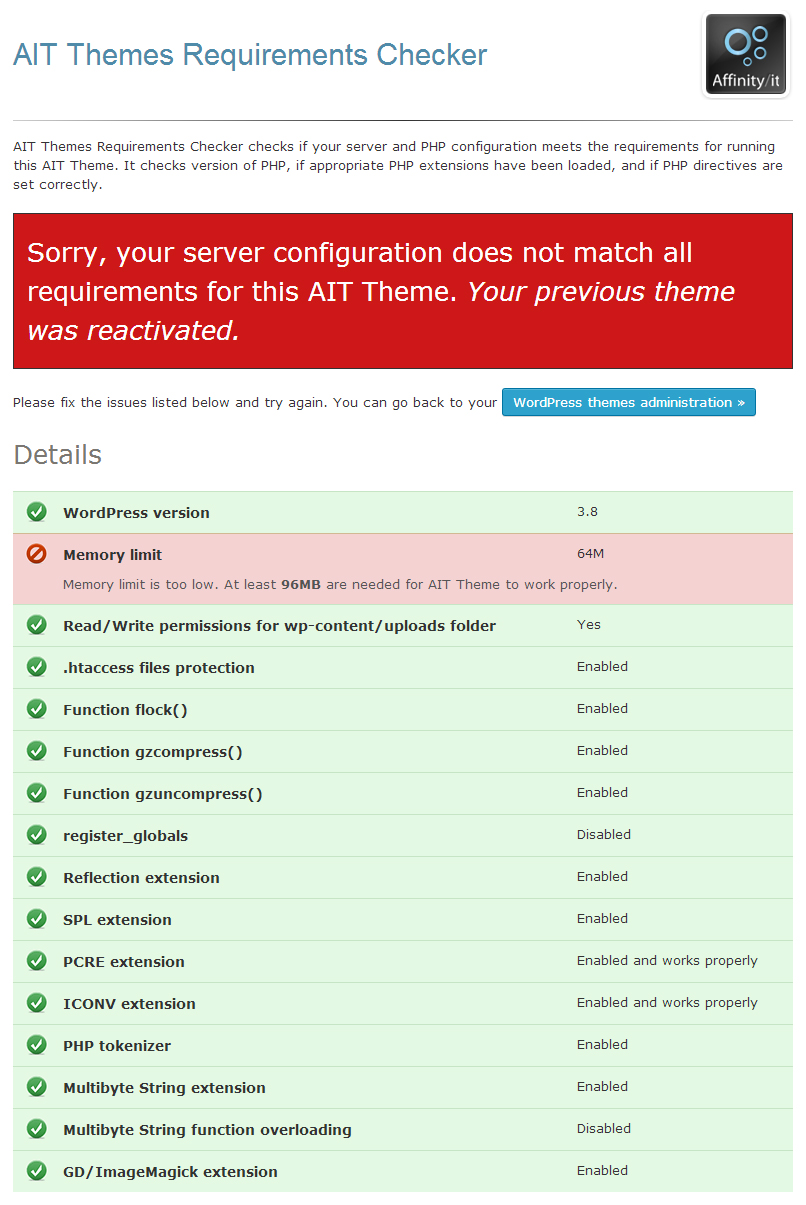The width and height of the screenshot is (806, 1205).
Task: Click the check icon beside Multibyte String extension
Action: [x=37, y=1087]
